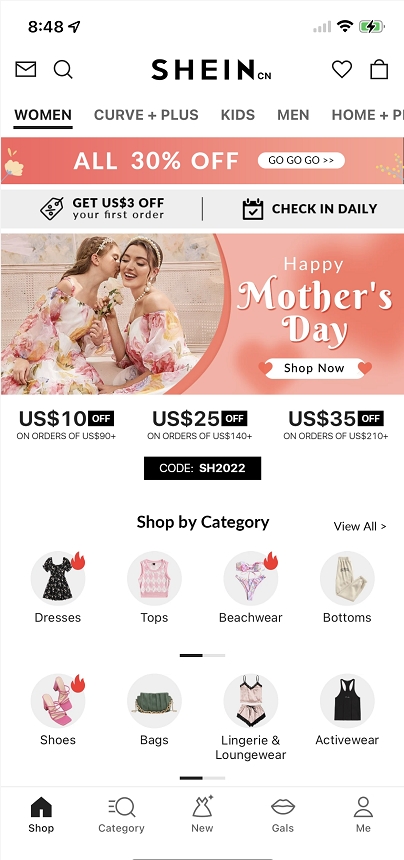Tap the GO GO GO button
Image resolution: width=404 pixels, height=860 pixels.
(x=301, y=160)
